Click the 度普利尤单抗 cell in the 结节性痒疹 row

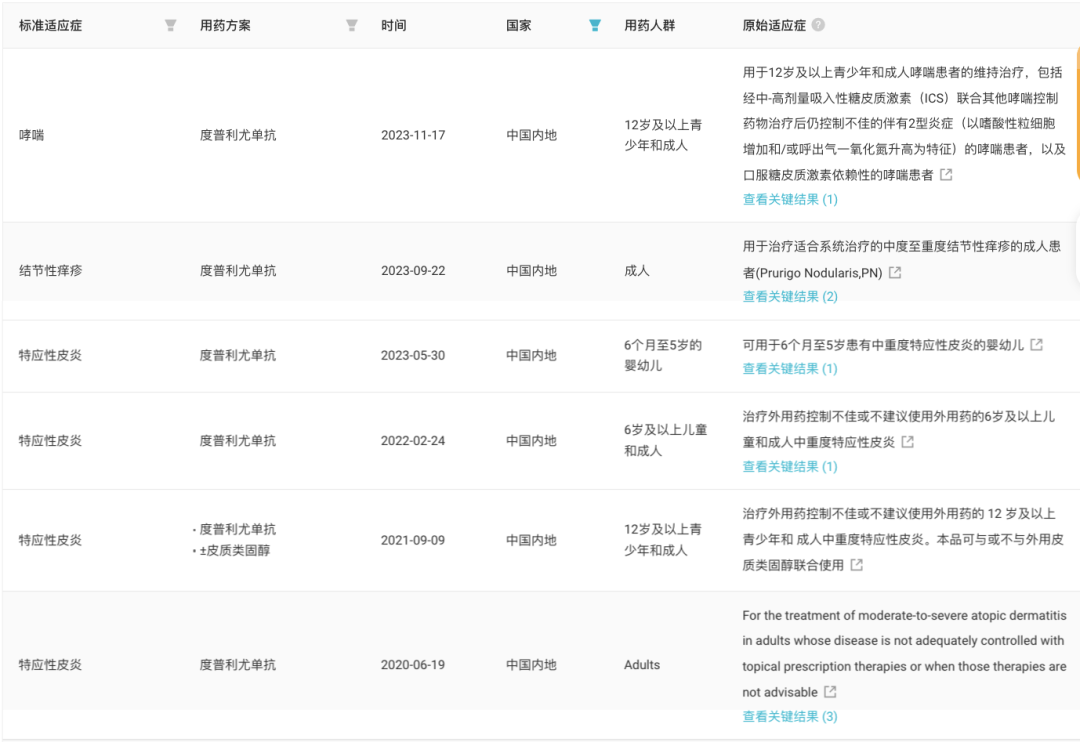coord(239,270)
